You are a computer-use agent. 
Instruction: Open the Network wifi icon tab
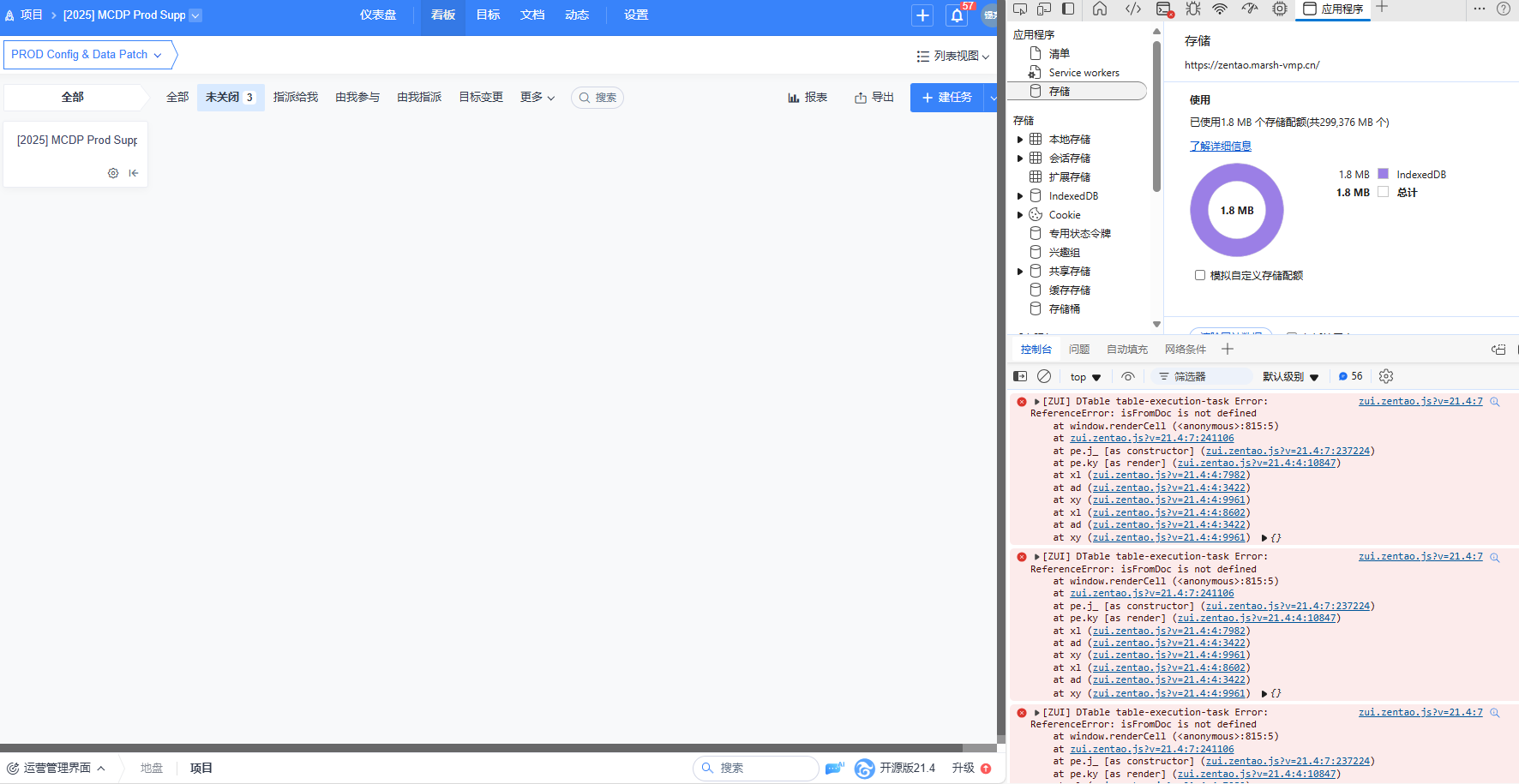[1220, 9]
